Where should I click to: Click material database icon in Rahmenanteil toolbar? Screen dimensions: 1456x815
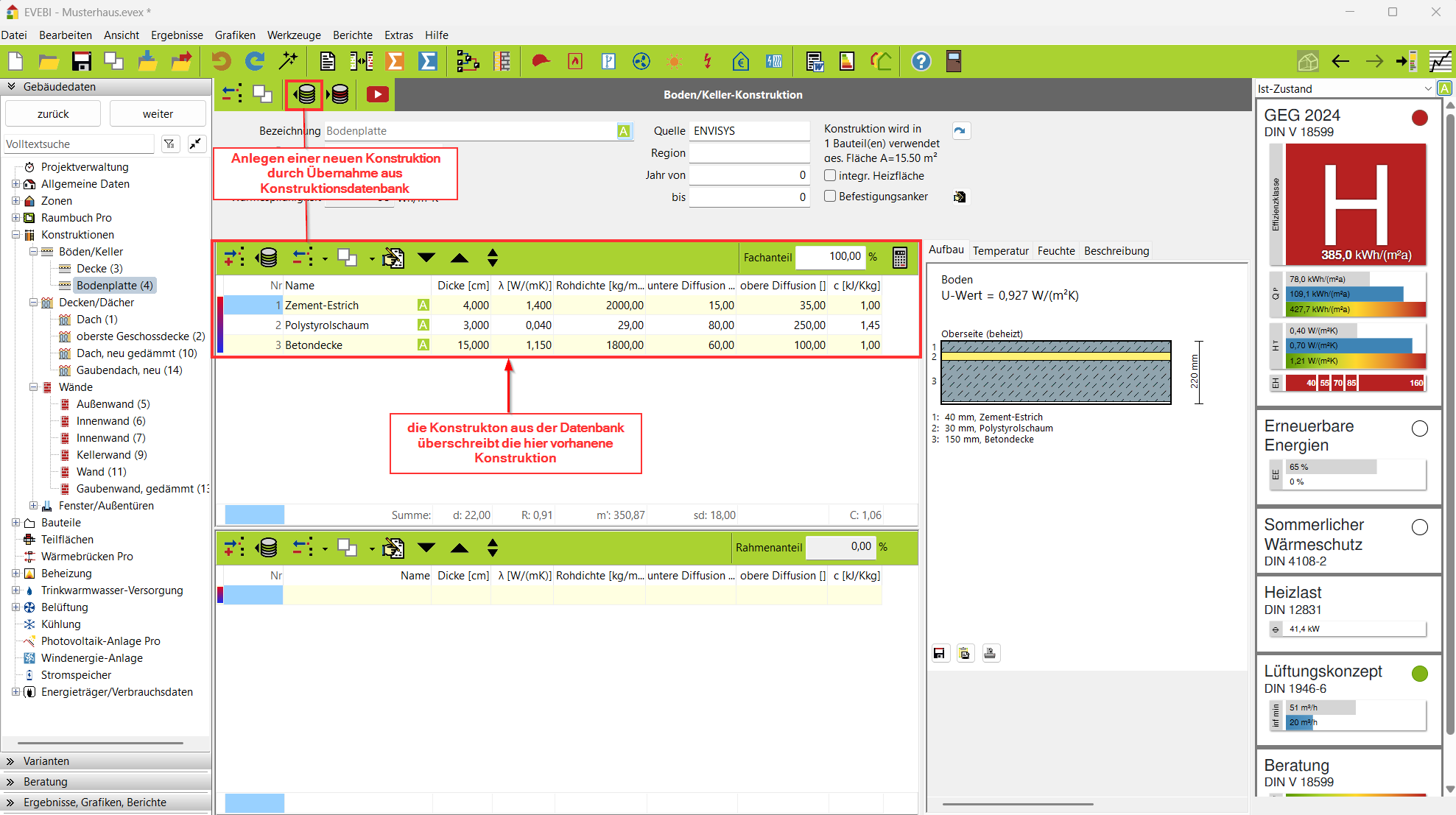coord(267,548)
